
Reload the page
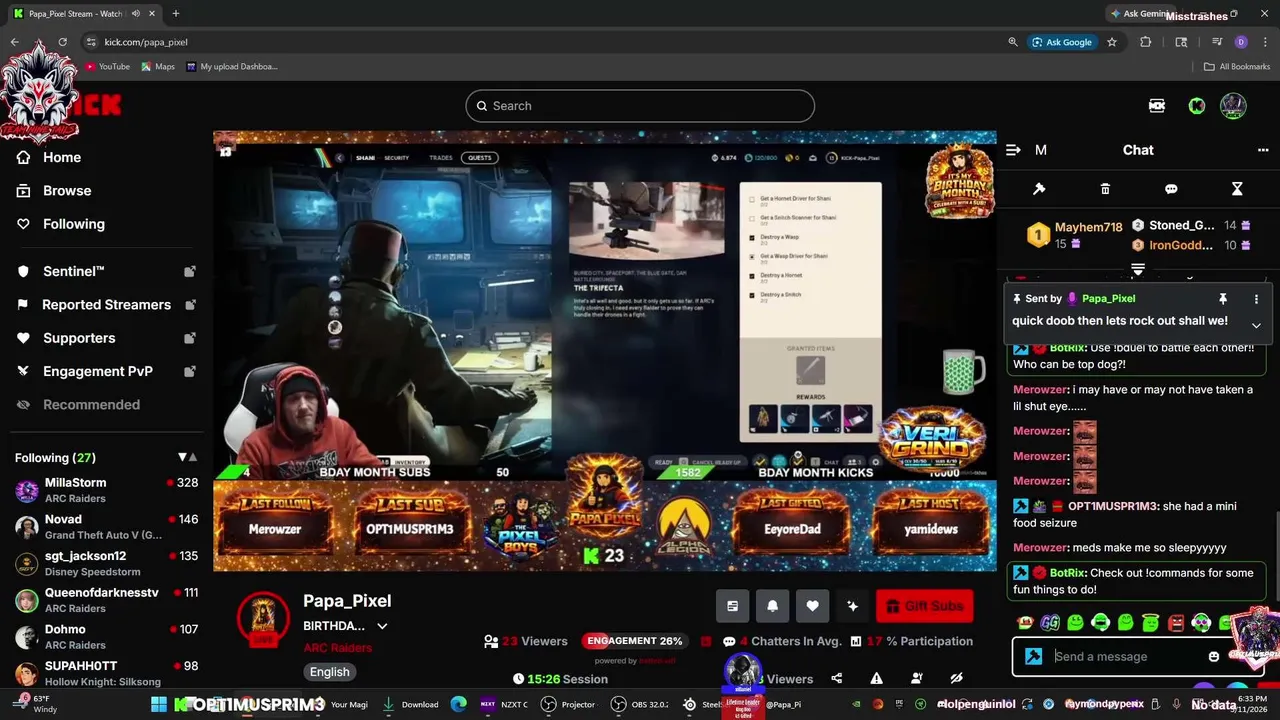pos(62,42)
